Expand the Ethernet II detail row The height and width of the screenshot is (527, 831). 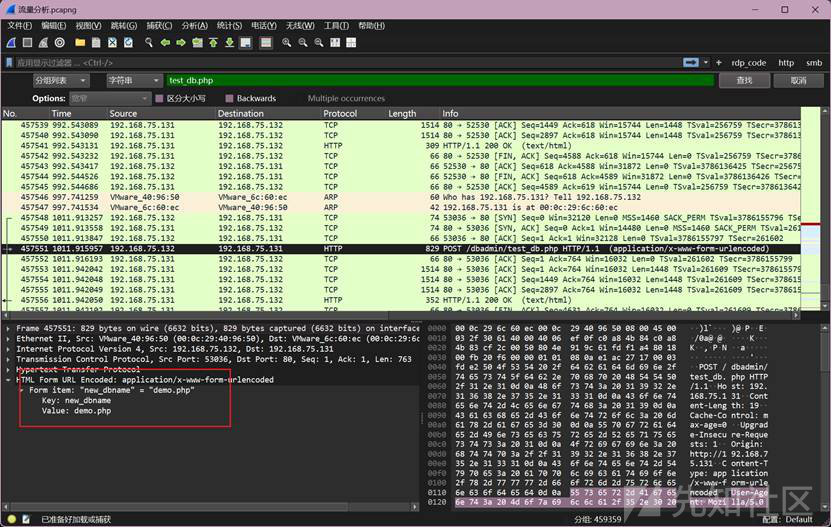point(7,339)
